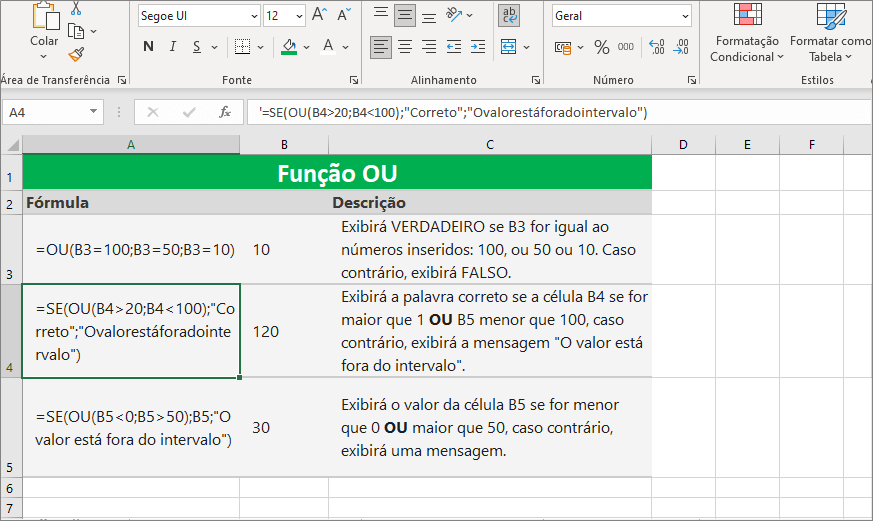Click the increase font size icon

[319, 14]
